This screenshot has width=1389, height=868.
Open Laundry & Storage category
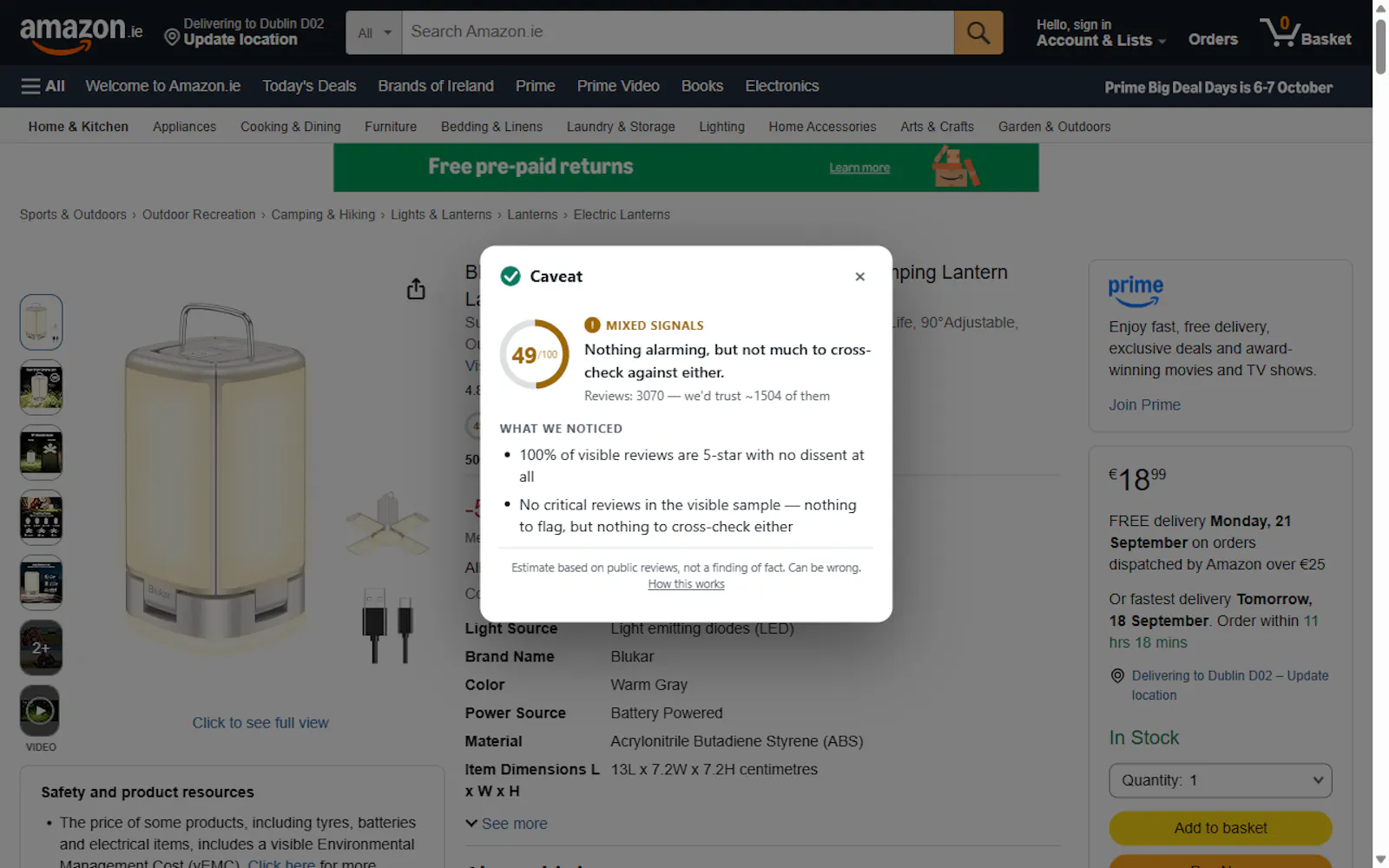pyautogui.click(x=621, y=127)
